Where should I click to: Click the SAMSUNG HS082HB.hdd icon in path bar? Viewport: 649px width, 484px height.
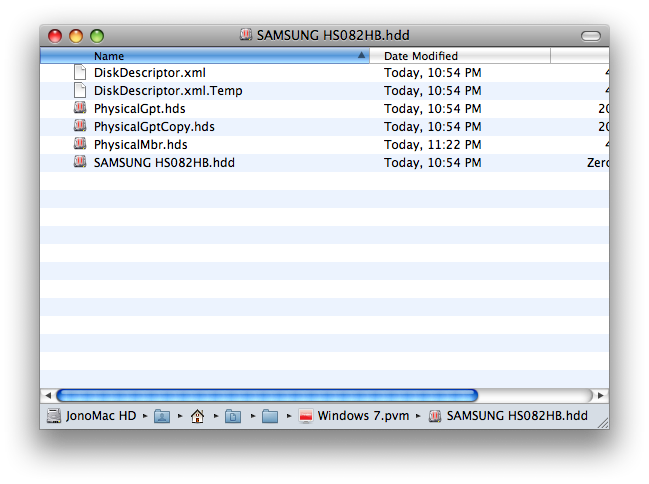(x=435, y=416)
